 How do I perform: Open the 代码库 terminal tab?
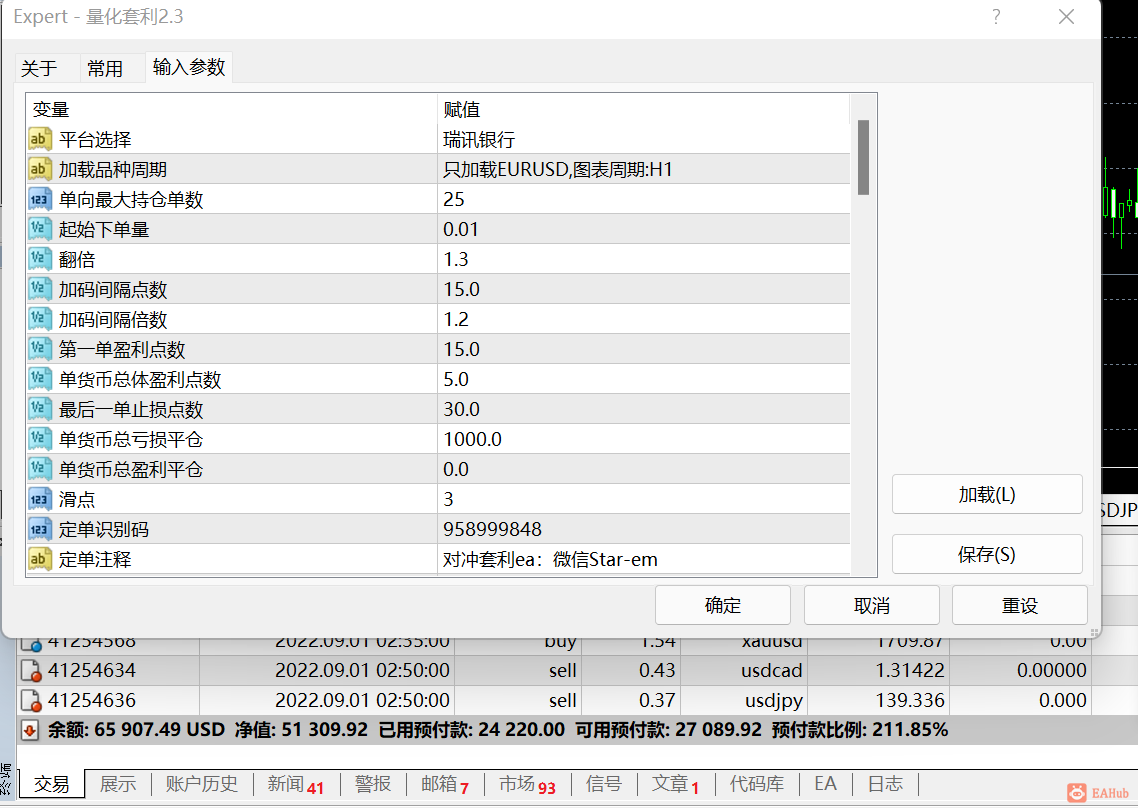[757, 784]
